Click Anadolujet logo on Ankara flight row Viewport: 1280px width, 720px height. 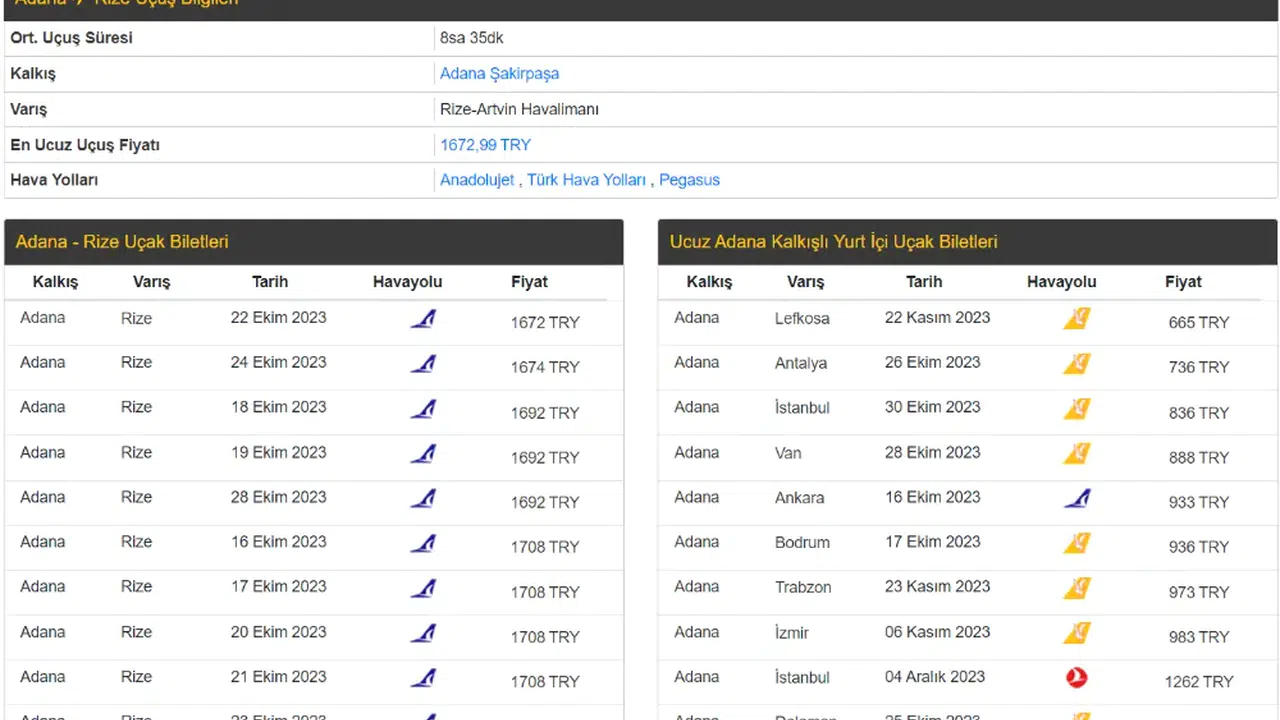pos(1076,498)
